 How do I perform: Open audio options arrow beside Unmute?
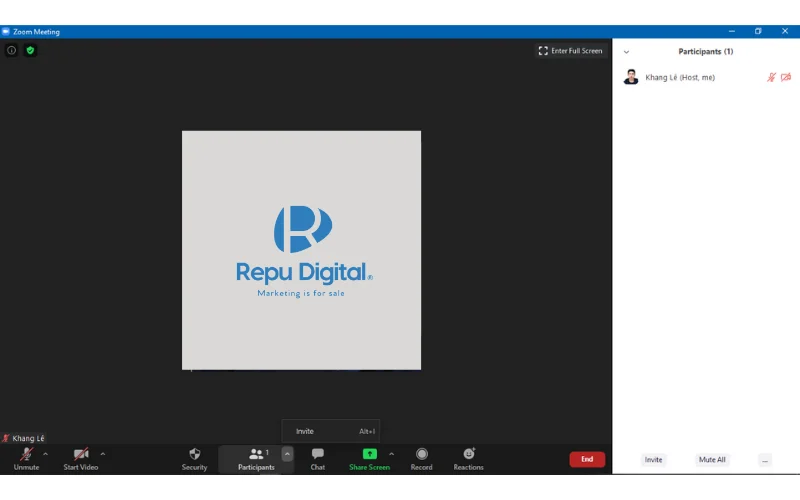[x=45, y=454]
